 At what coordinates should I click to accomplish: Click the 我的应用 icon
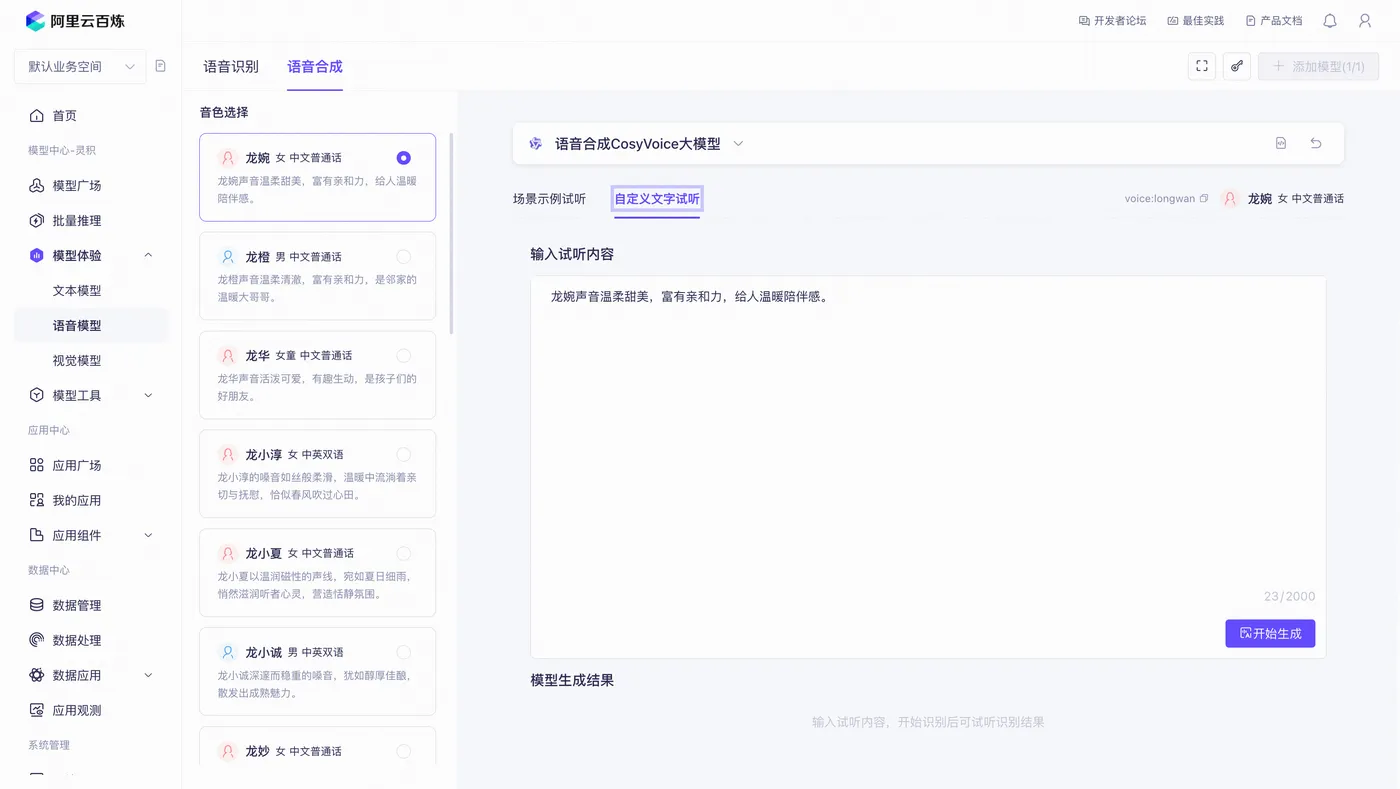(37, 501)
